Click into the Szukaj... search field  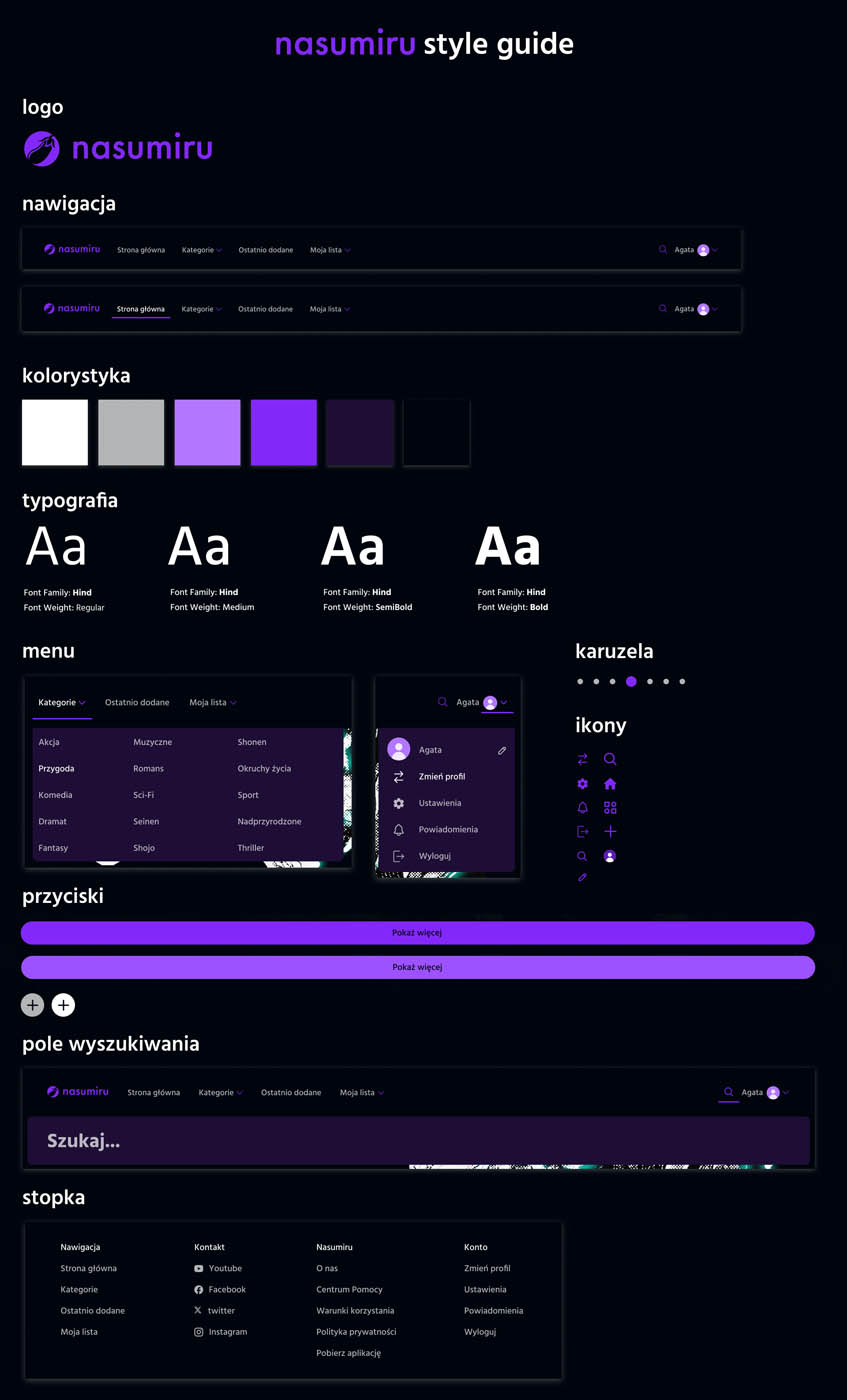pos(418,1141)
